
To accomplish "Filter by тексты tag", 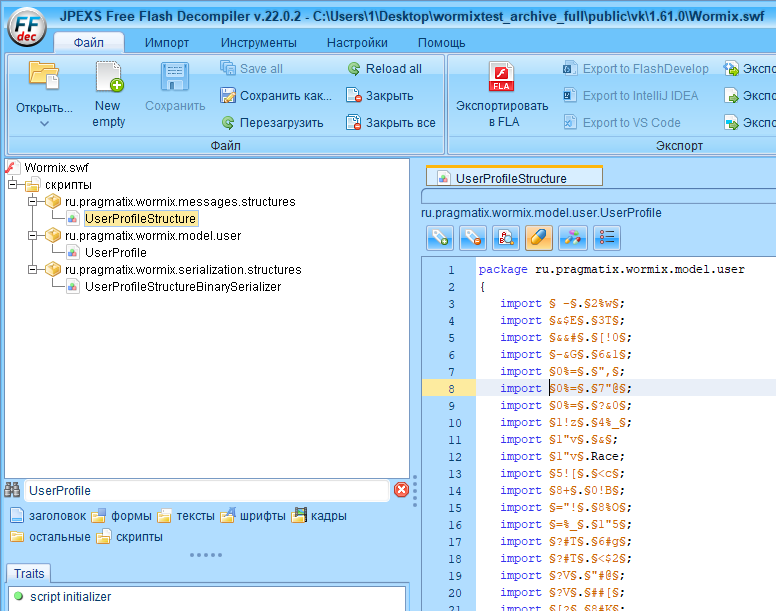I will [x=186, y=516].
